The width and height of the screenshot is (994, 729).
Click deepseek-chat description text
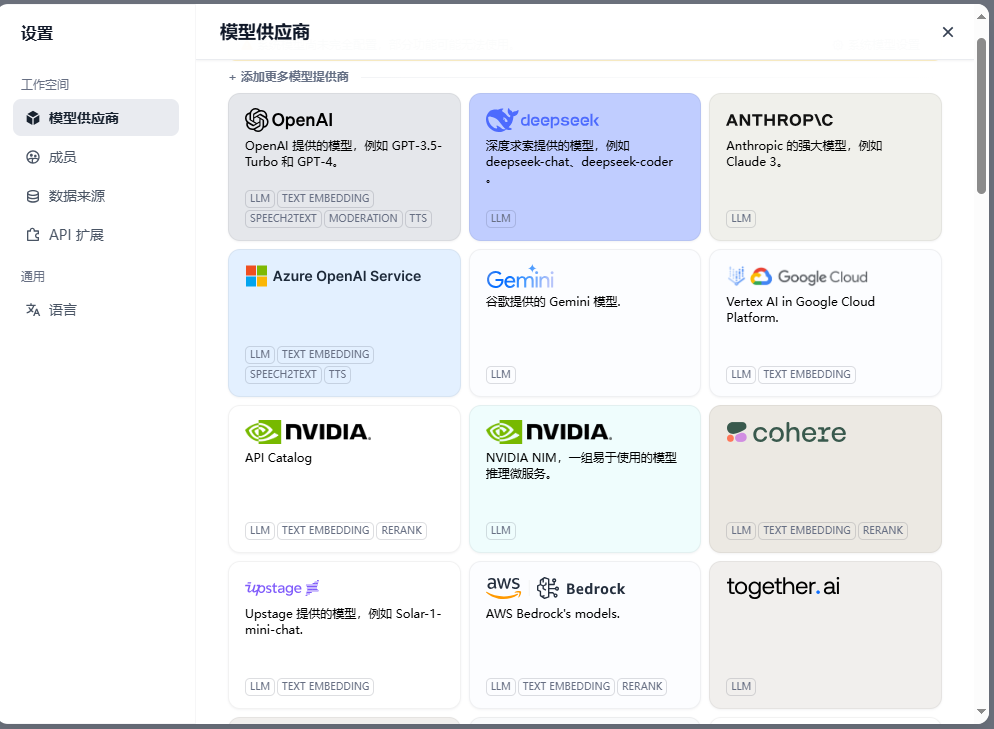pos(579,162)
